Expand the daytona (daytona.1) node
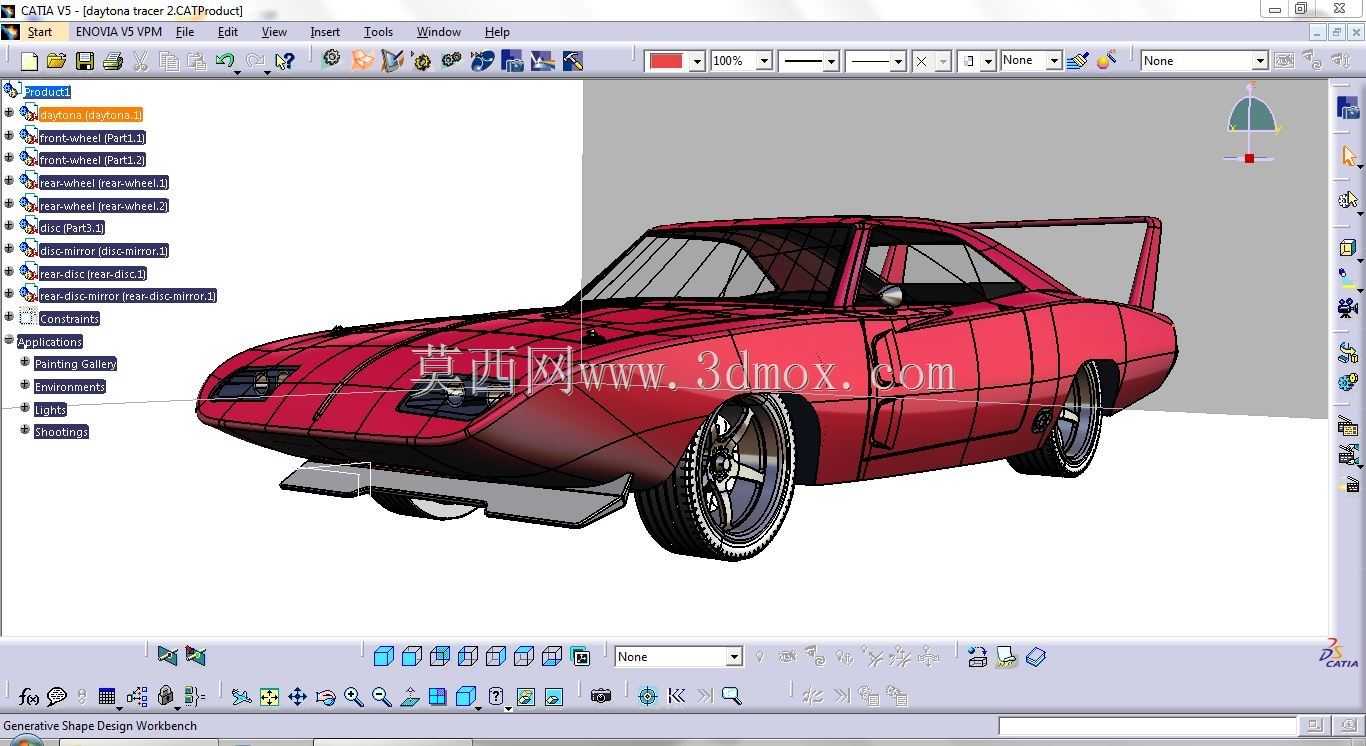 click(x=9, y=113)
